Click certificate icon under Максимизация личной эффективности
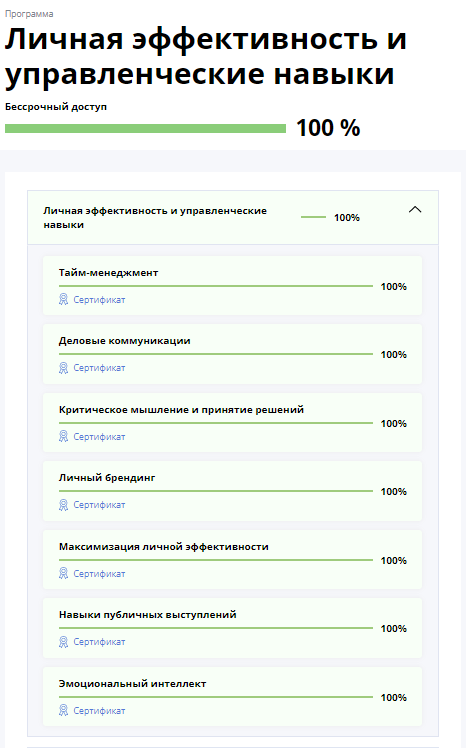Viewport: 466px width, 748px height. pos(63,573)
